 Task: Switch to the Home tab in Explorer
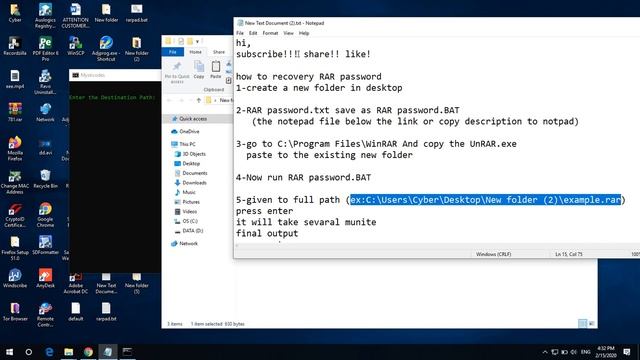[x=195, y=52]
